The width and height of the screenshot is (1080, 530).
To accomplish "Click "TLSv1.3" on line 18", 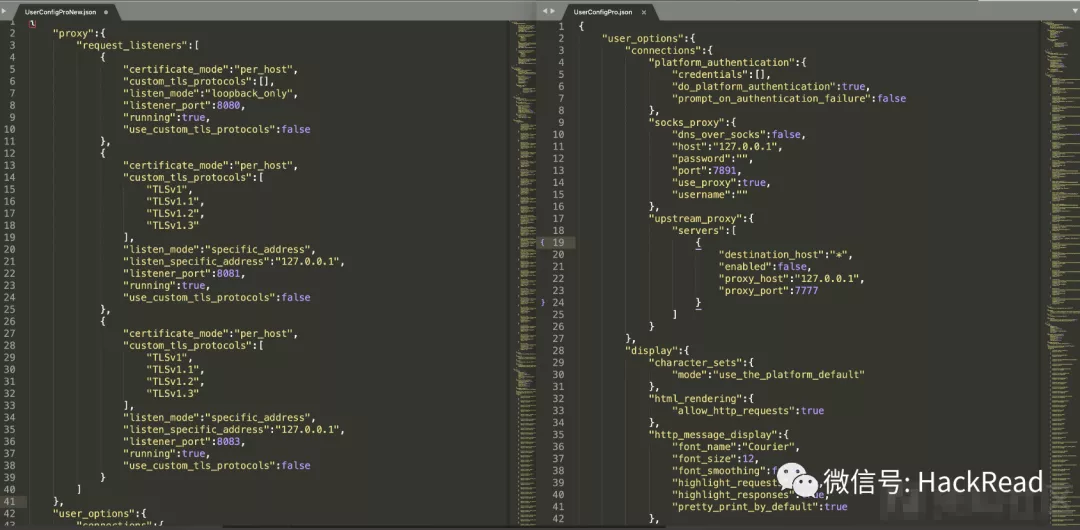I will click(173, 225).
